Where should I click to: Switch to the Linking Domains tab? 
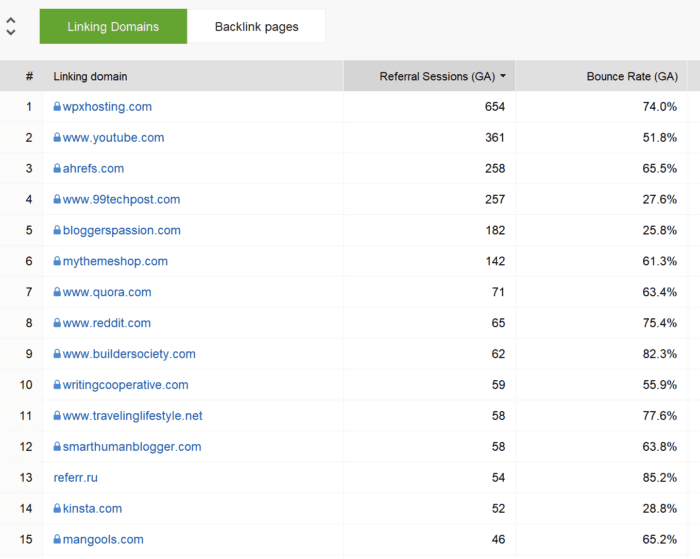tap(113, 26)
